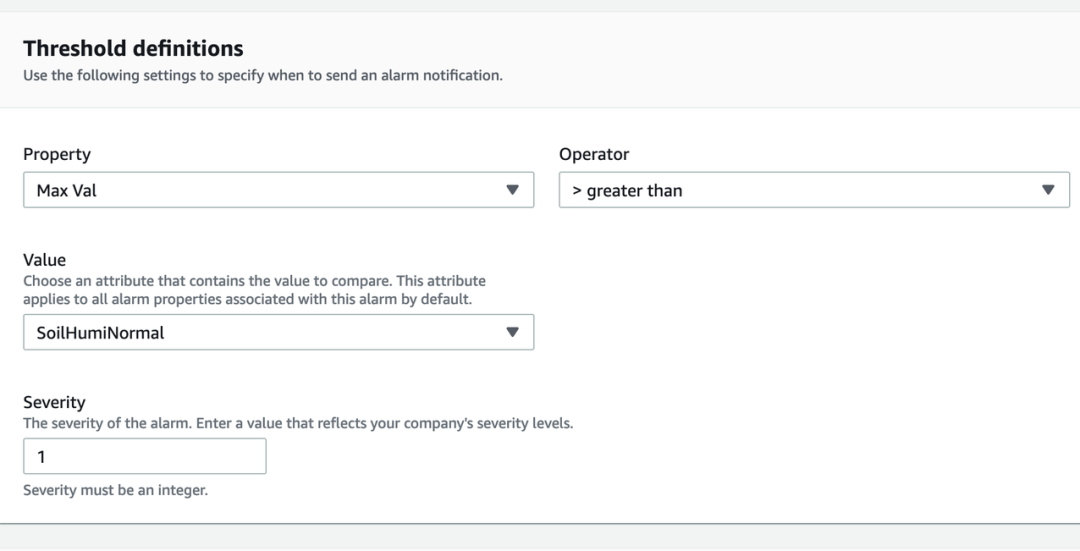Screen dimensions: 1080x551
Task: Click the '> greater than' selected text
Action: tap(627, 190)
